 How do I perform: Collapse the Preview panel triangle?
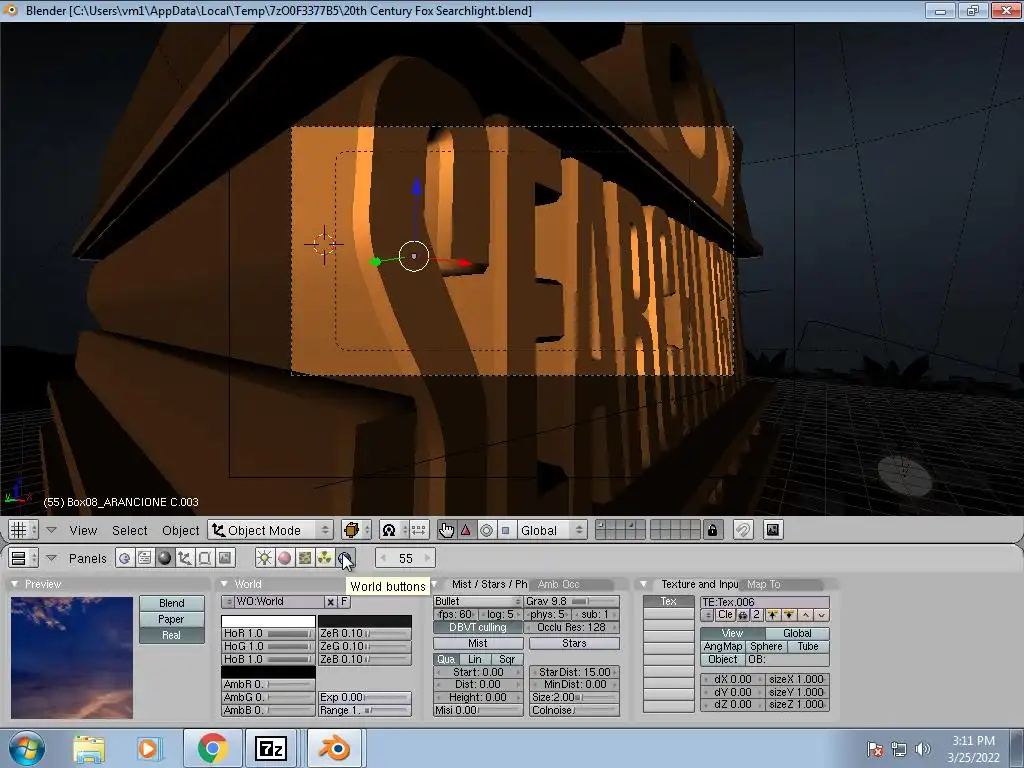click(15, 584)
